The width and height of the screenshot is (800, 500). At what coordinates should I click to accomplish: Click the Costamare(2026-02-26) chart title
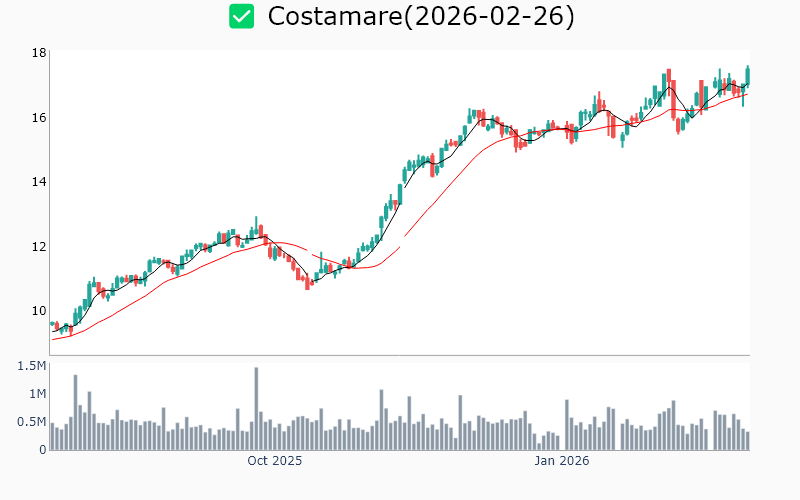(x=421, y=16)
